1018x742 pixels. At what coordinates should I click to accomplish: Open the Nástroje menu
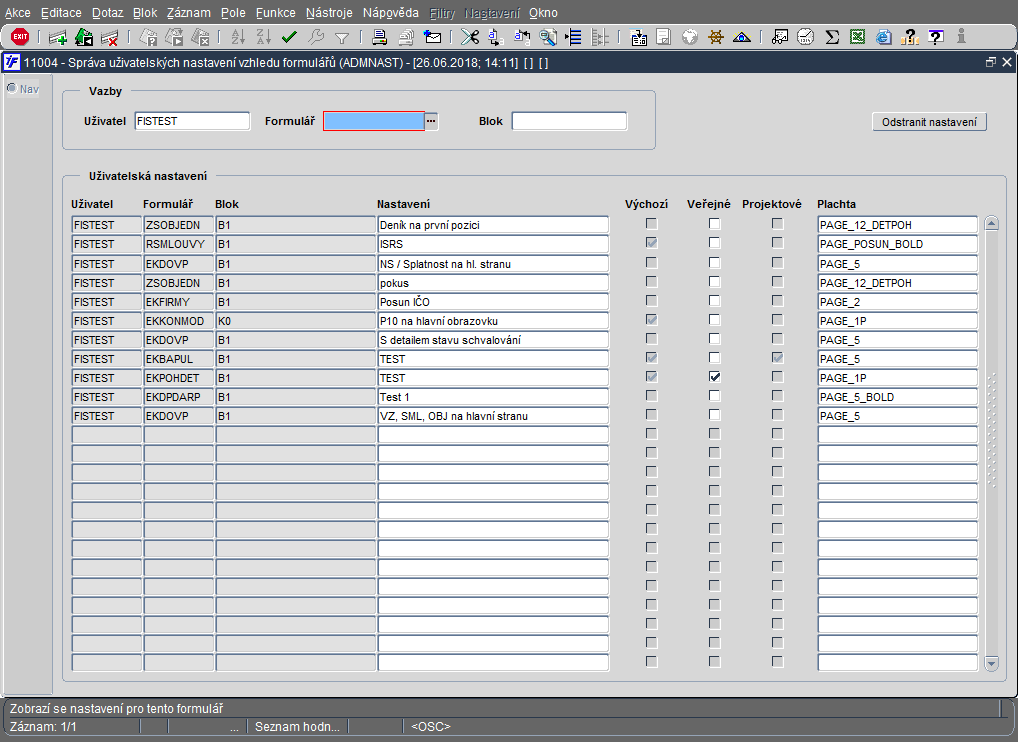329,13
